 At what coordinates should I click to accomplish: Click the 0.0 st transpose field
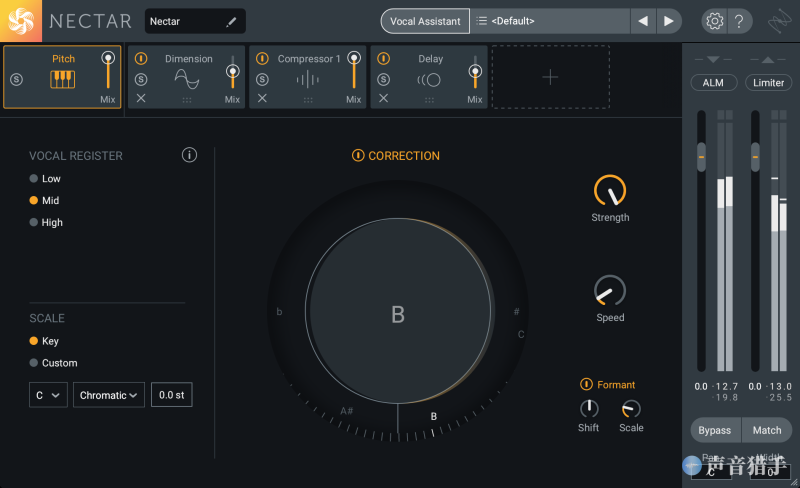172,395
